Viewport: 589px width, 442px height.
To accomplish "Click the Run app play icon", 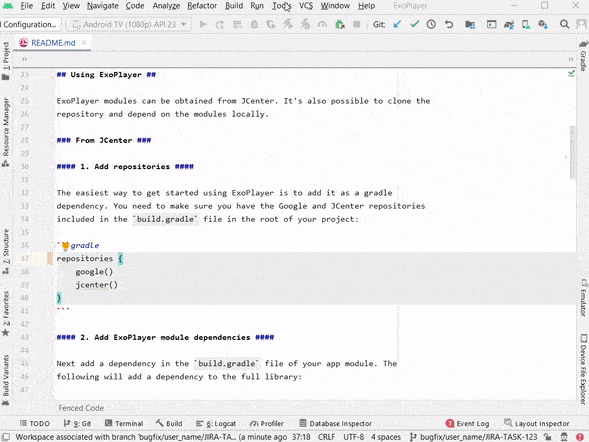I will (203, 24).
